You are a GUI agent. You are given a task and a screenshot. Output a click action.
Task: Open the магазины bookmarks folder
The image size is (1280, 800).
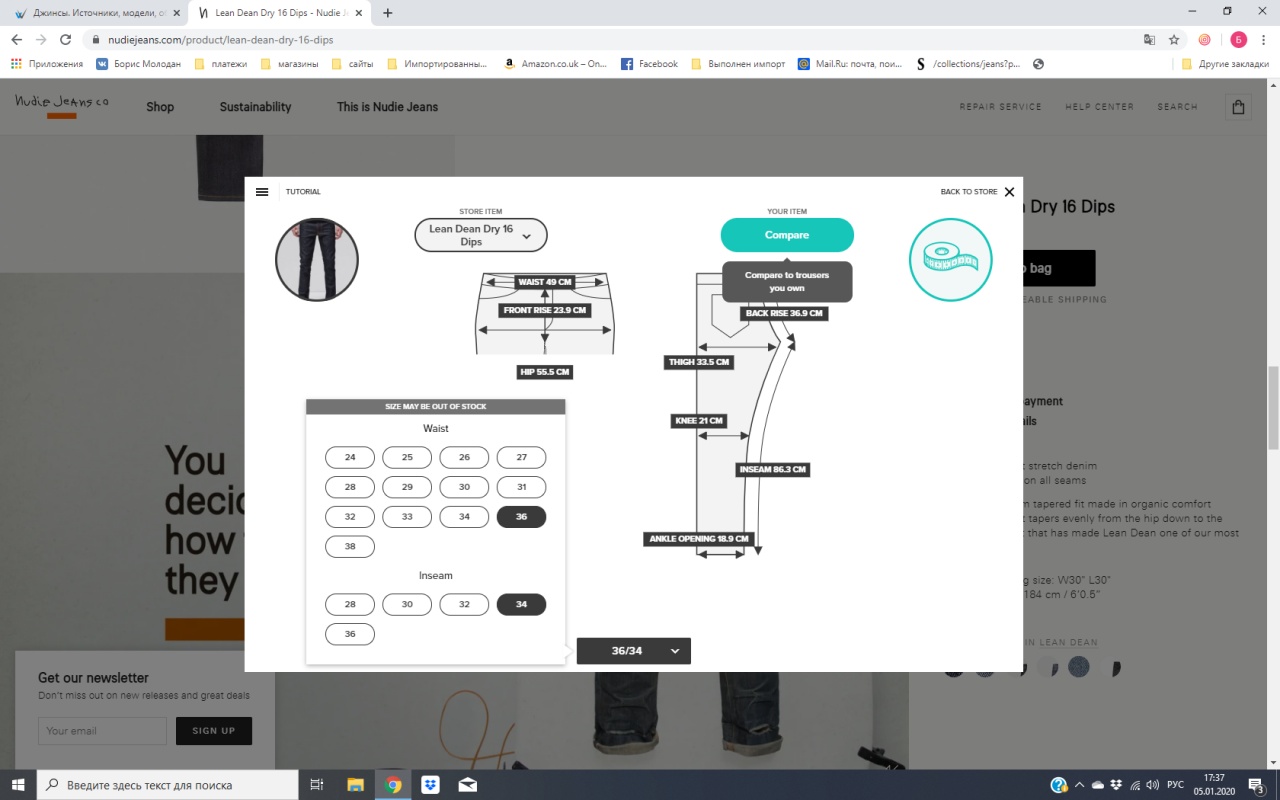(289, 64)
